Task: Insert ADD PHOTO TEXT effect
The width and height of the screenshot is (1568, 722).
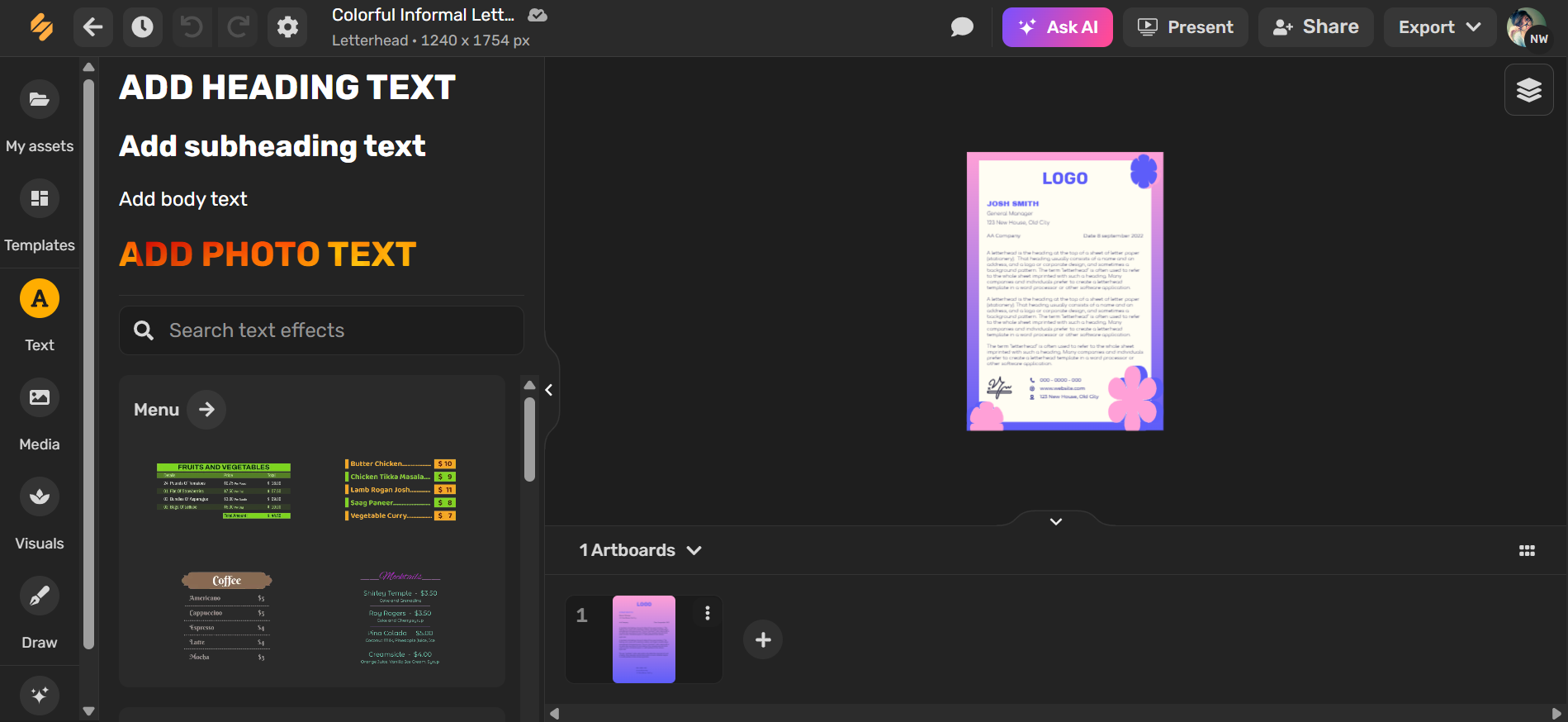Action: point(268,254)
